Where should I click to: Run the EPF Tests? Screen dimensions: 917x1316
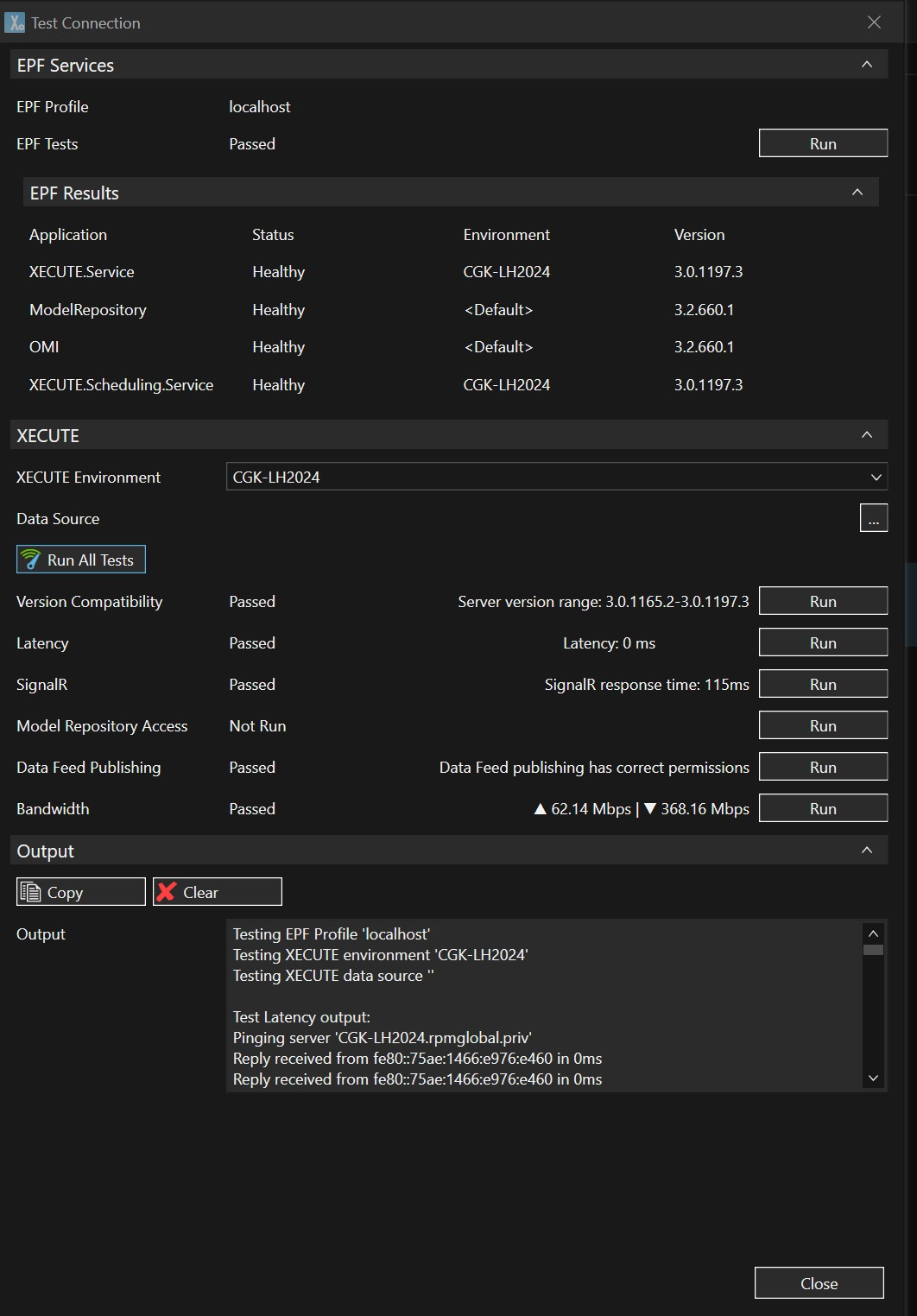(823, 143)
